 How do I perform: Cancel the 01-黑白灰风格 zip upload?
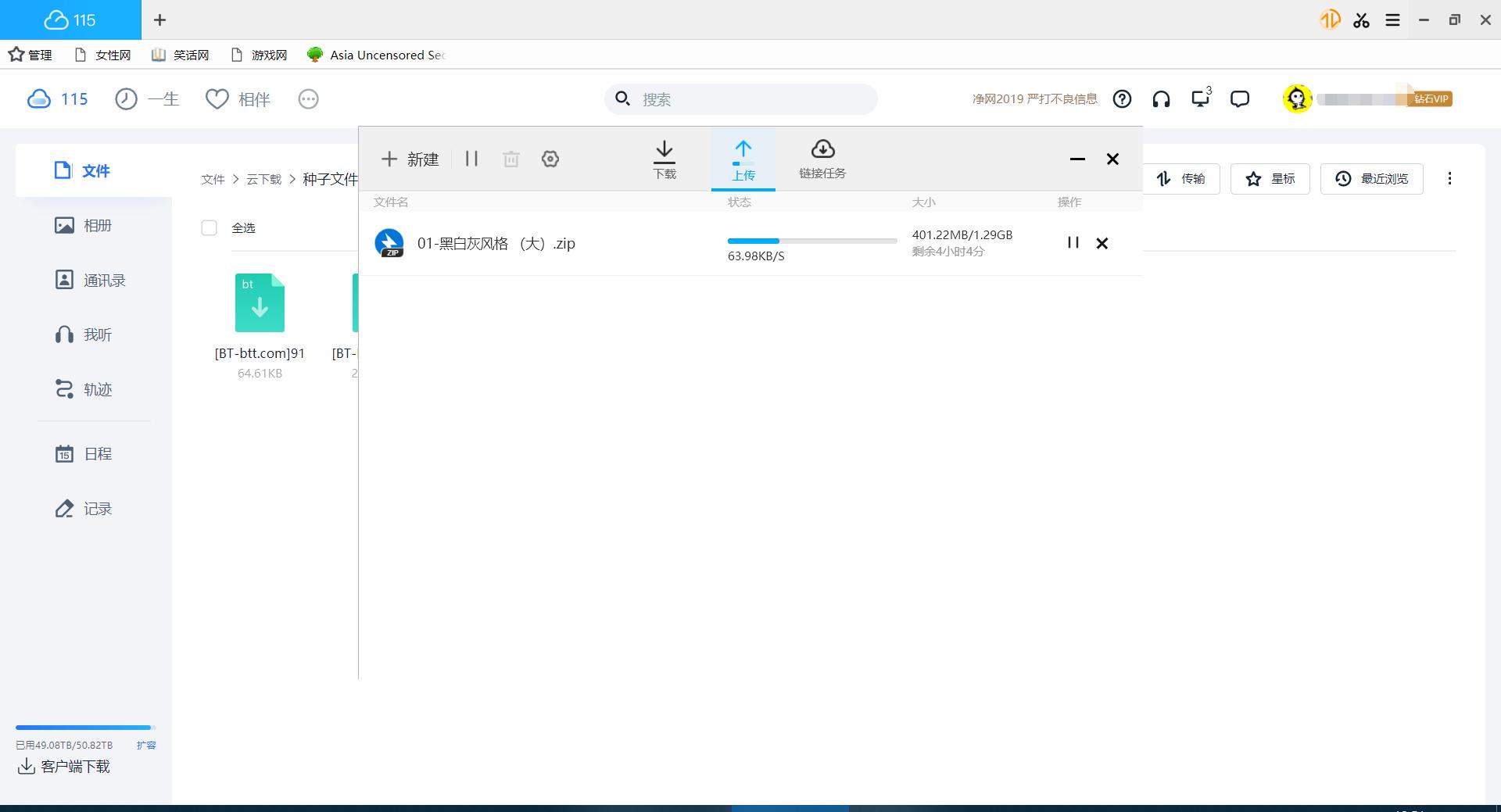point(1102,243)
